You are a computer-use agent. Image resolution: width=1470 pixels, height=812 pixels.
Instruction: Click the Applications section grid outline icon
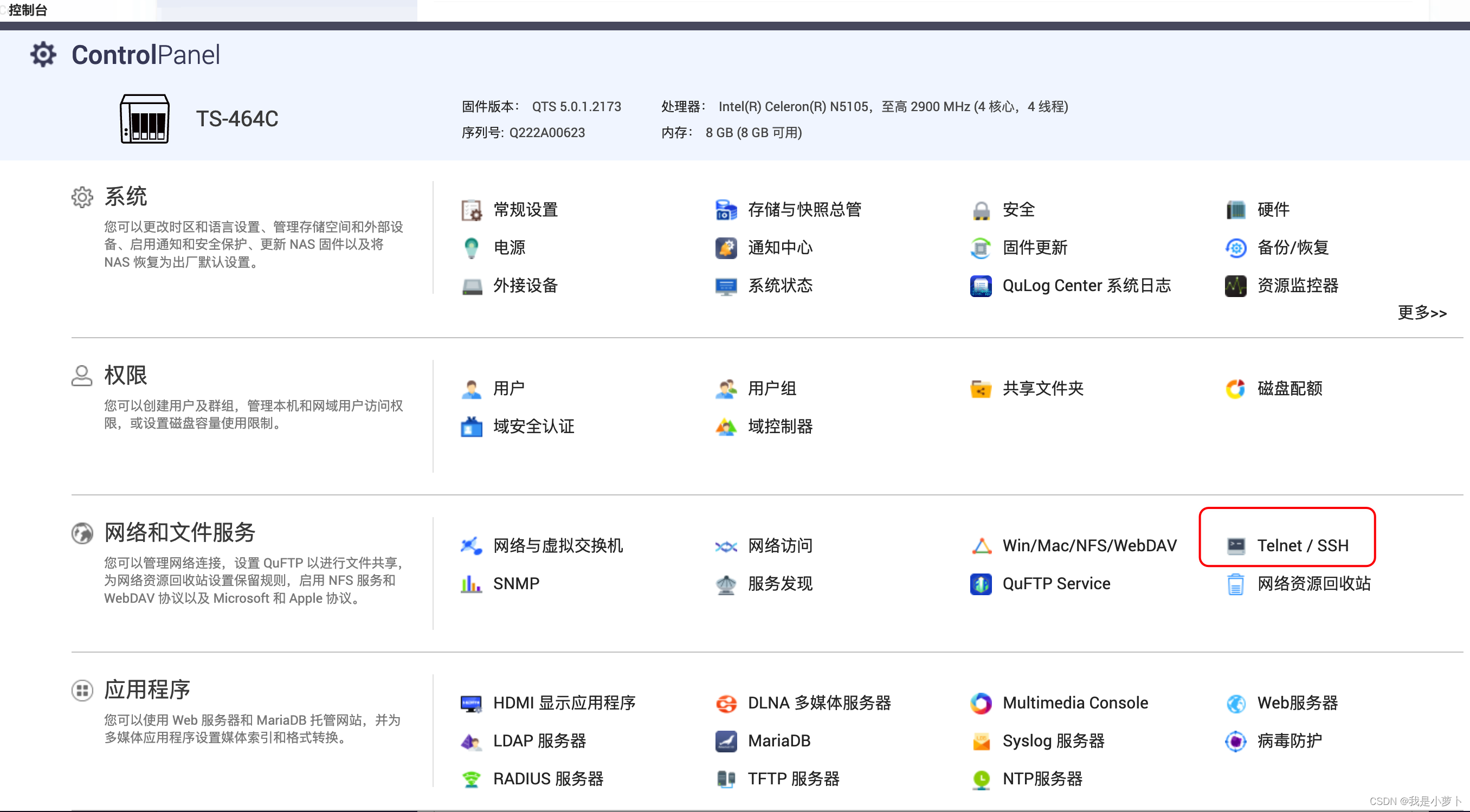click(82, 691)
